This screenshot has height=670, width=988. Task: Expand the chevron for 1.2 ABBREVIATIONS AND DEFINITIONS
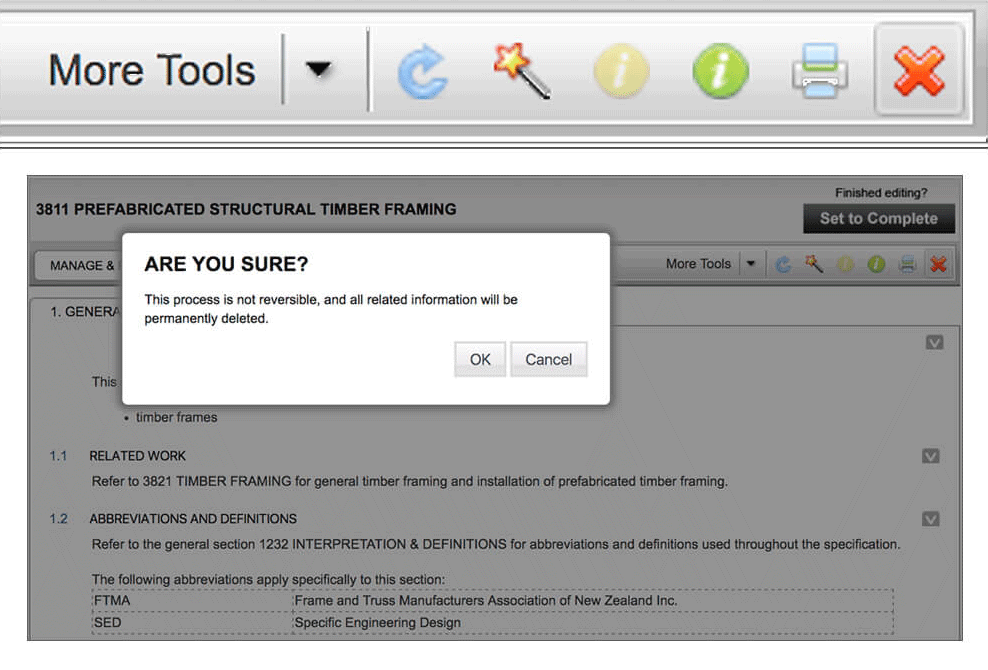930,519
